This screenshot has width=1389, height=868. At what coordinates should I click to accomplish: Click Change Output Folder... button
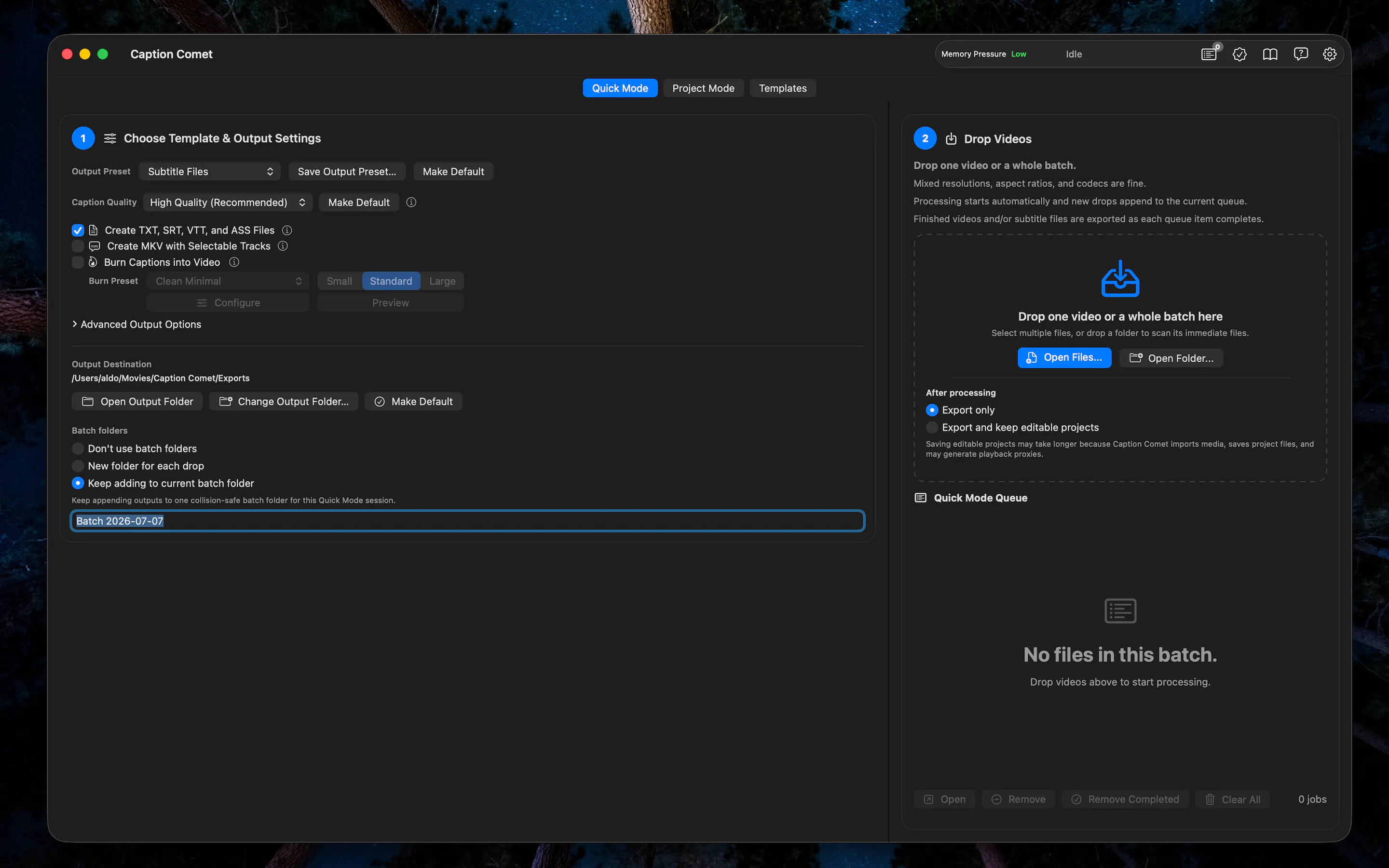tap(284, 401)
